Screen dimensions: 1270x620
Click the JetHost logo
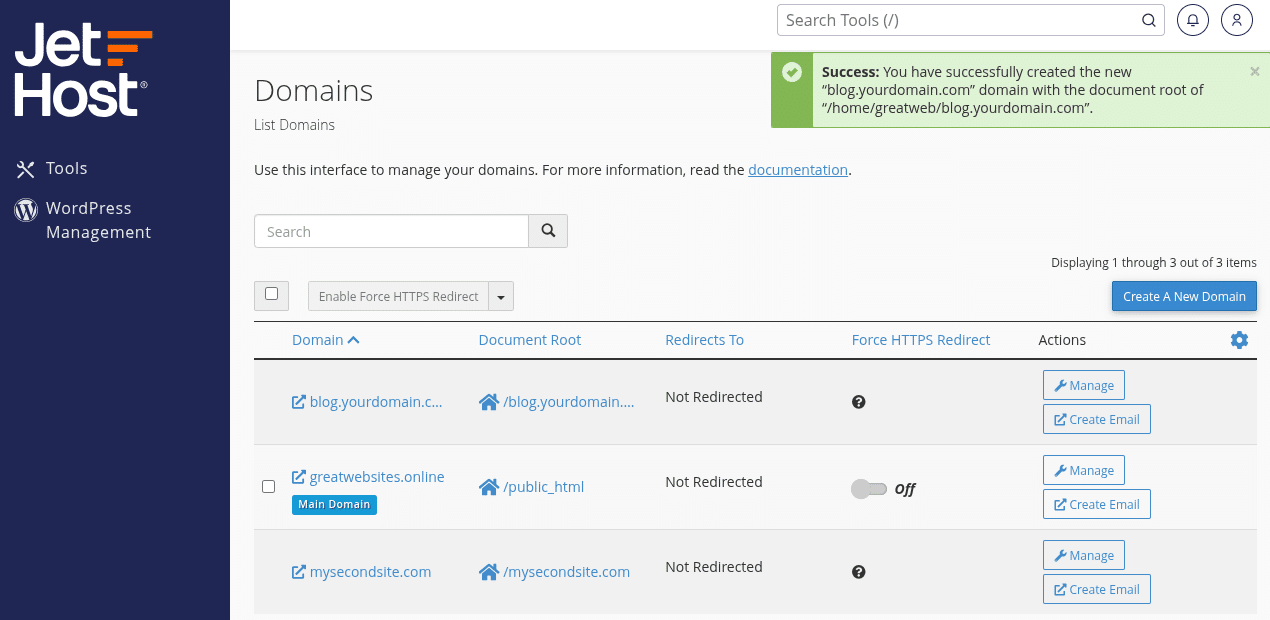pyautogui.click(x=83, y=71)
